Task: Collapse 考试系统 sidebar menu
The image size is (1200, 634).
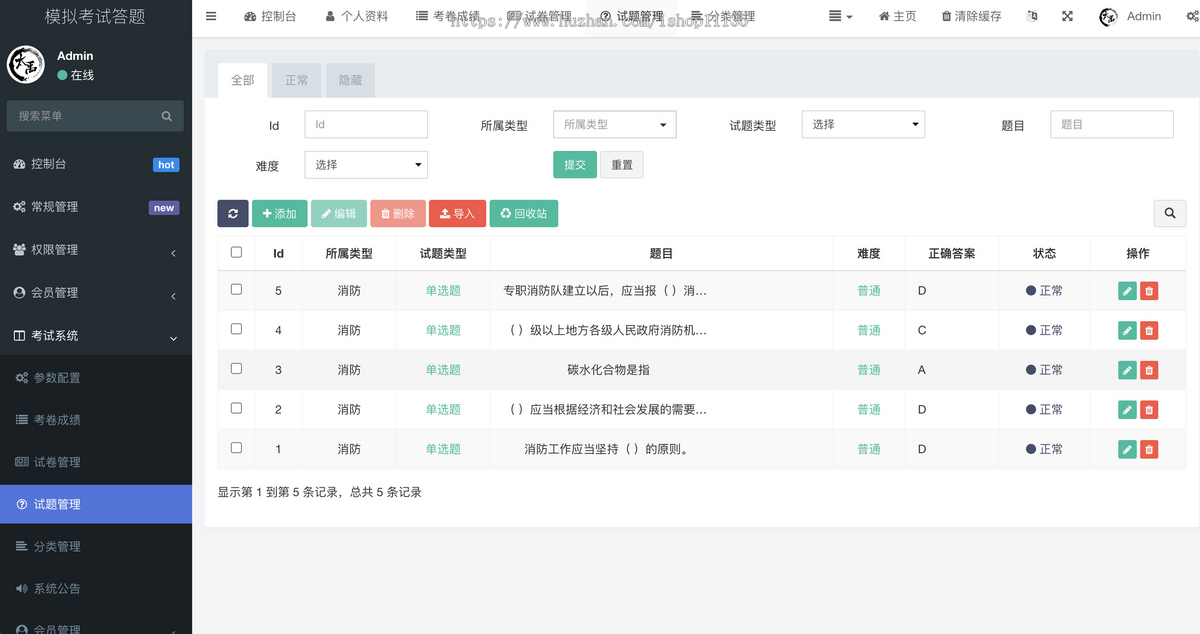Action: pos(96,336)
